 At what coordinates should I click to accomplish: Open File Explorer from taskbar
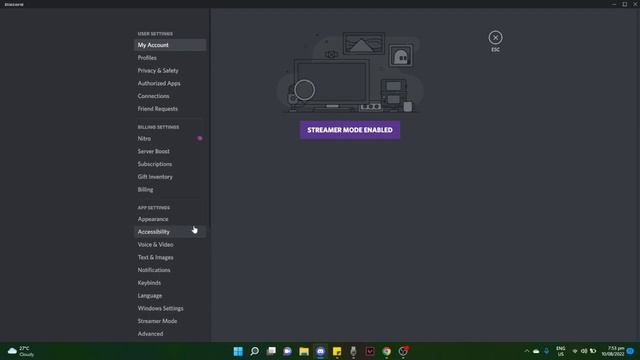(x=304, y=351)
